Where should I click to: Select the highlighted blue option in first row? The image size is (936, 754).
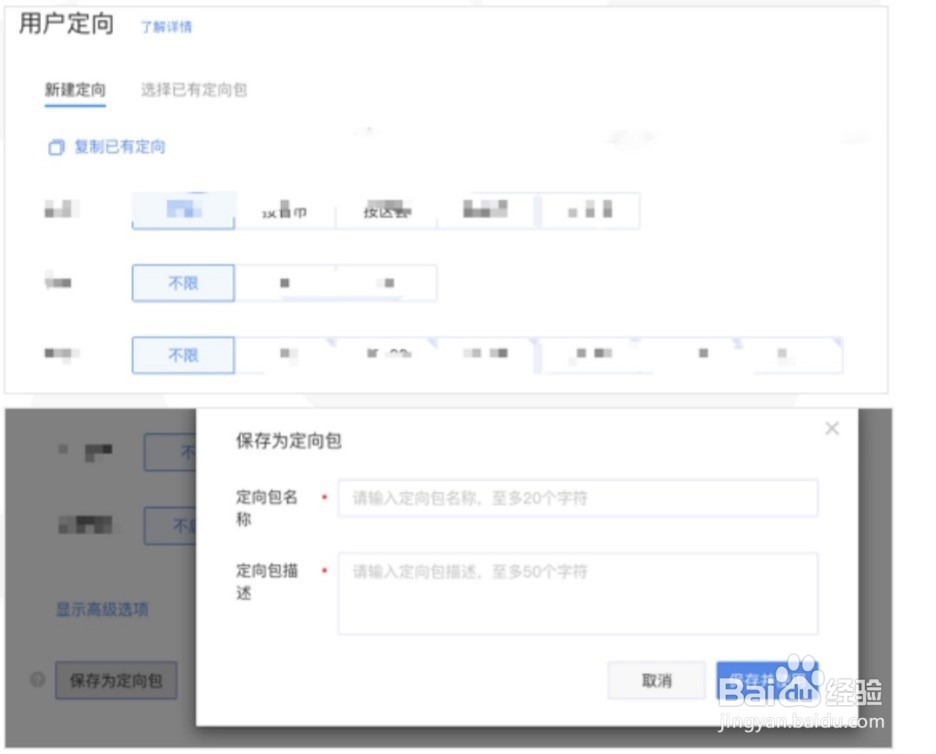pyautogui.click(x=182, y=210)
